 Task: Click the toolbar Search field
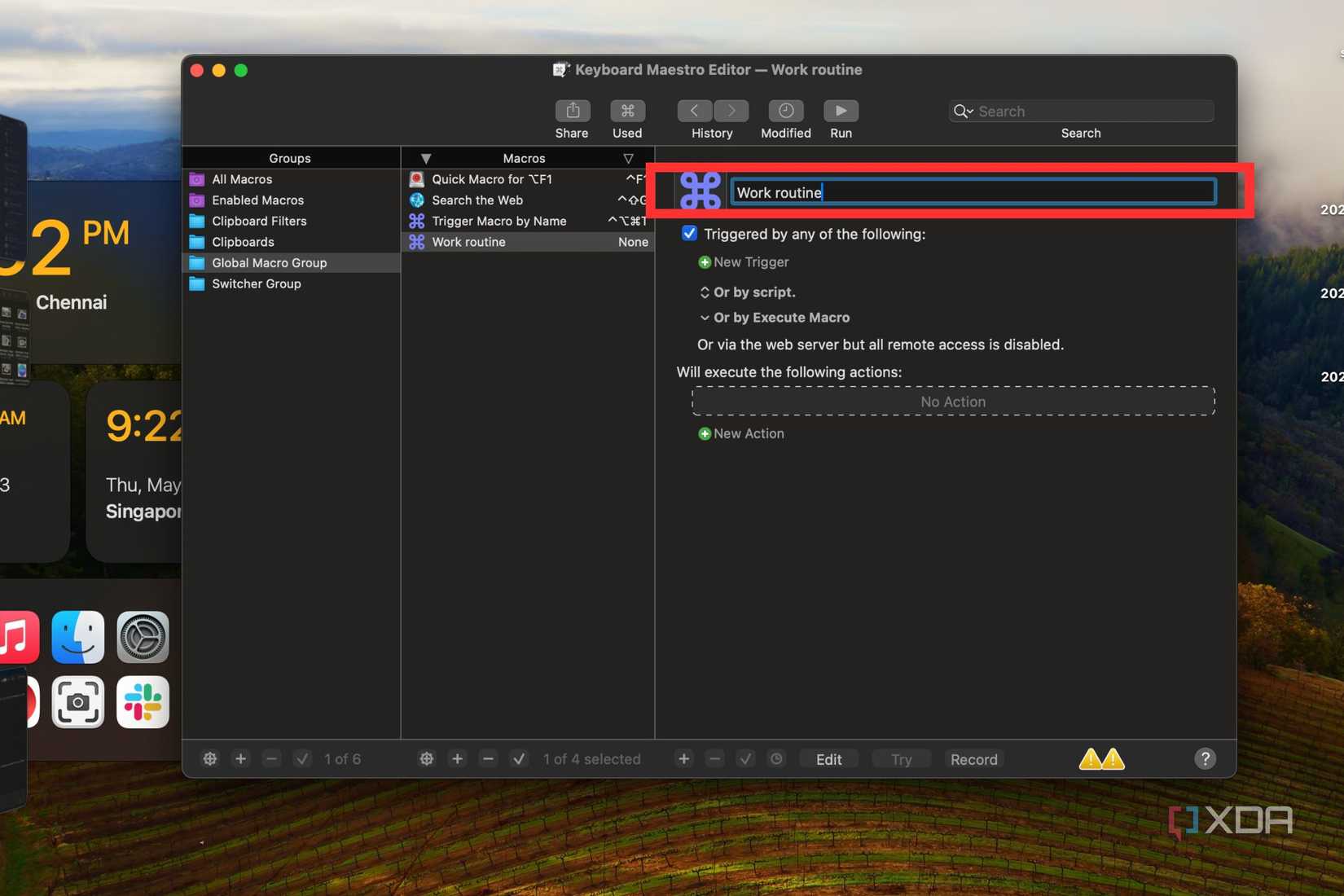coord(1082,112)
